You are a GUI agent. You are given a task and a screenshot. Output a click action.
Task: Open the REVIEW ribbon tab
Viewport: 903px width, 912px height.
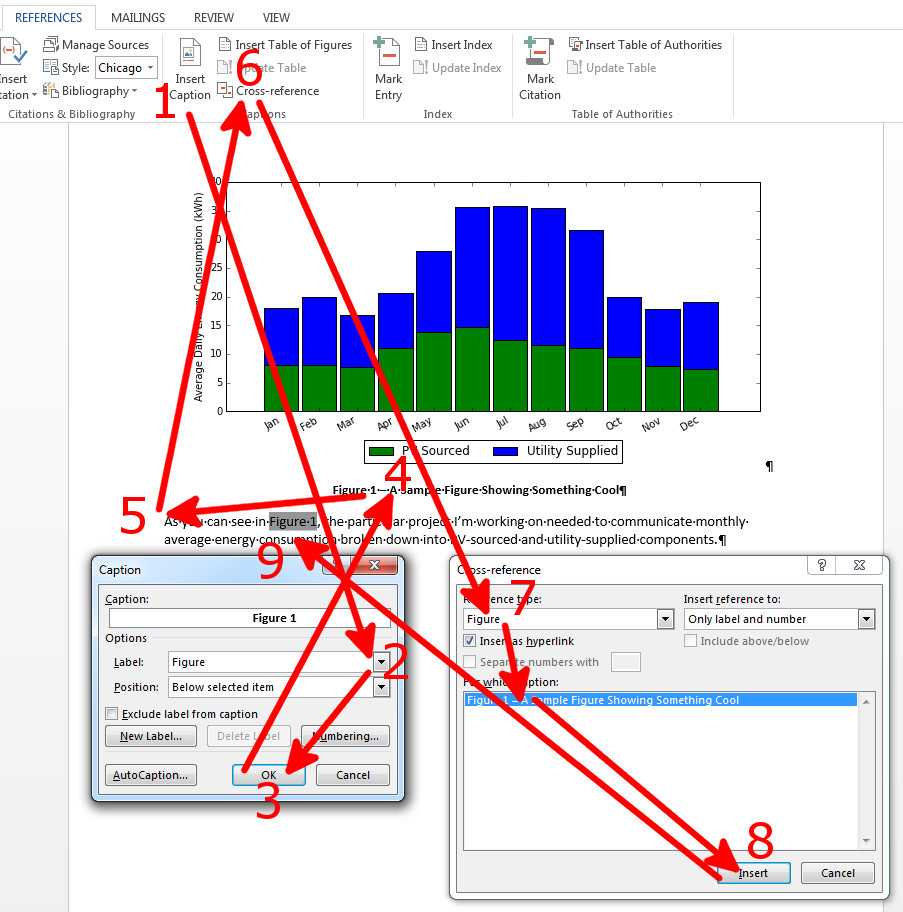[213, 17]
